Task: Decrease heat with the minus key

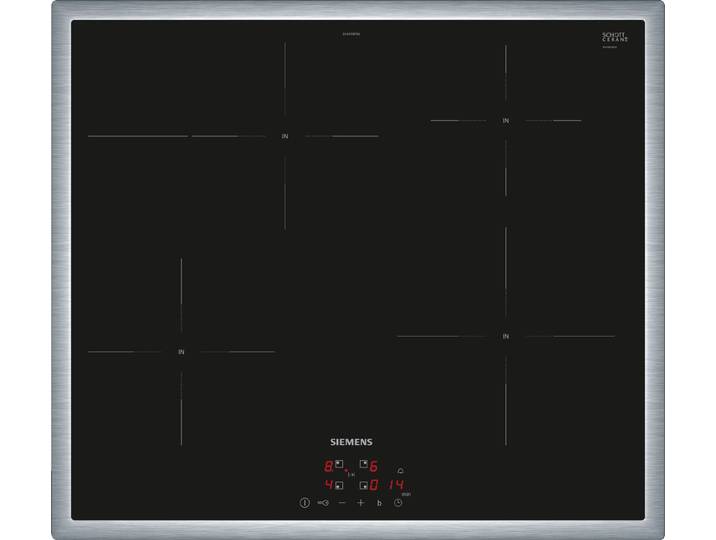Action: tap(342, 503)
